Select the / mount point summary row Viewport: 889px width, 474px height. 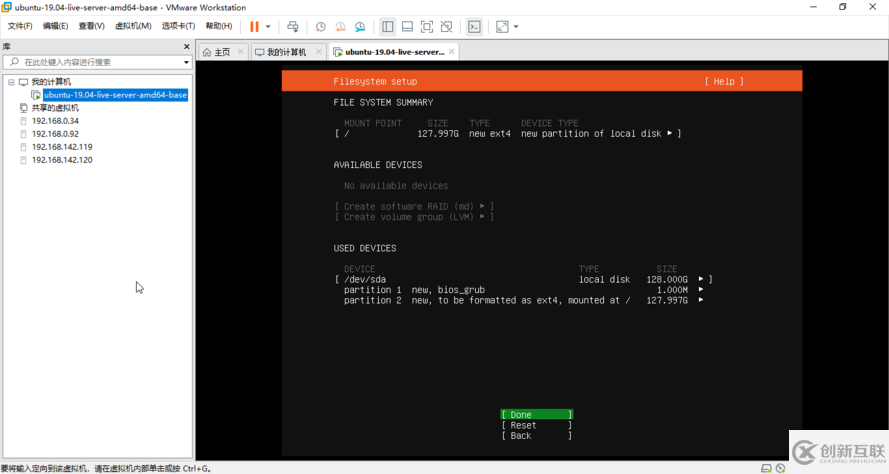508,134
